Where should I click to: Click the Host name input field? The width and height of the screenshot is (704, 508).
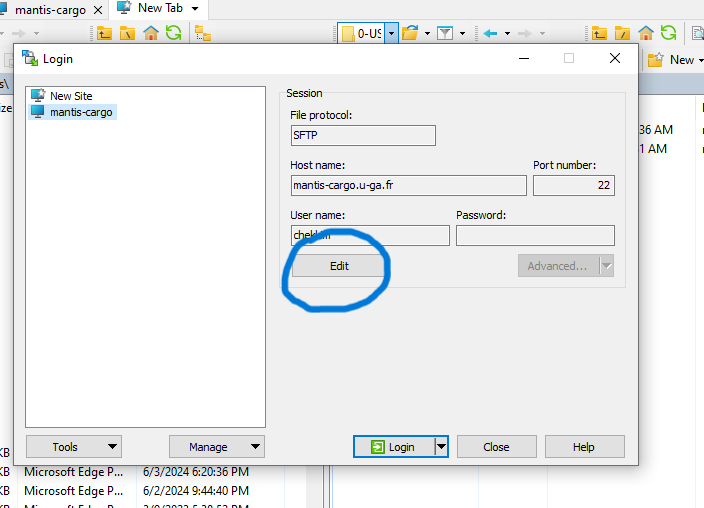click(x=408, y=185)
